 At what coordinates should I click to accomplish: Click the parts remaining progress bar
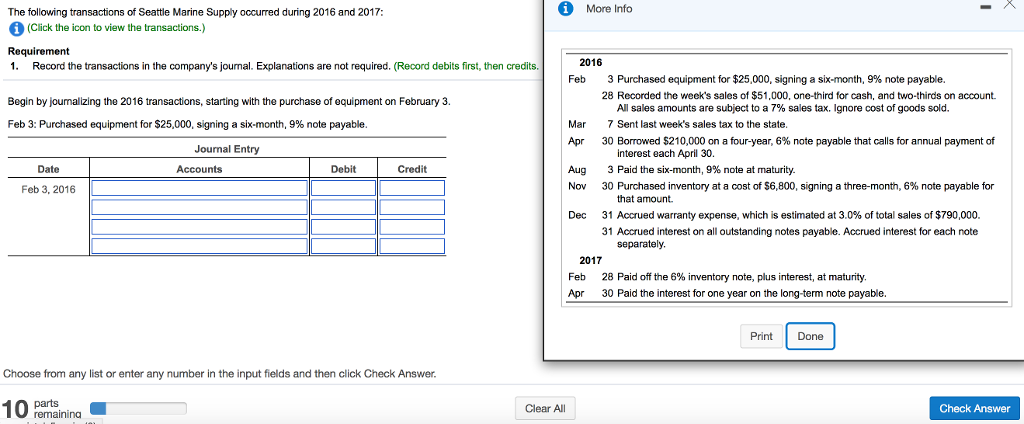[138, 408]
